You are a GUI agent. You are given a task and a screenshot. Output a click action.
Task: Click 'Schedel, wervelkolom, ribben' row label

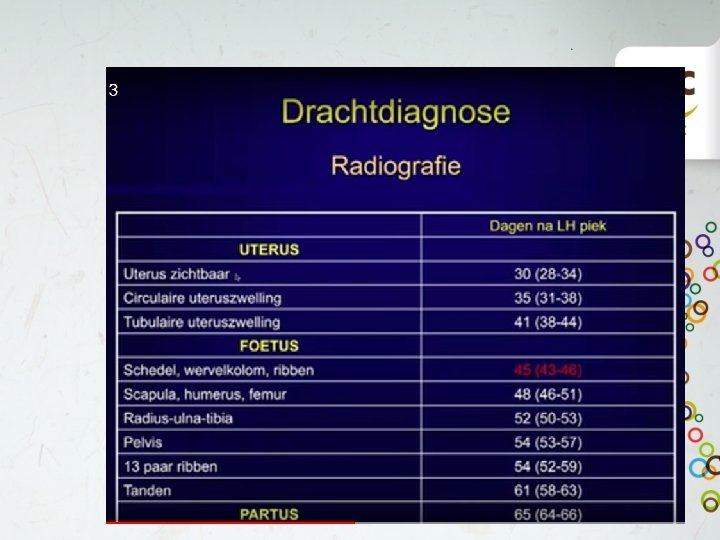pos(219,370)
